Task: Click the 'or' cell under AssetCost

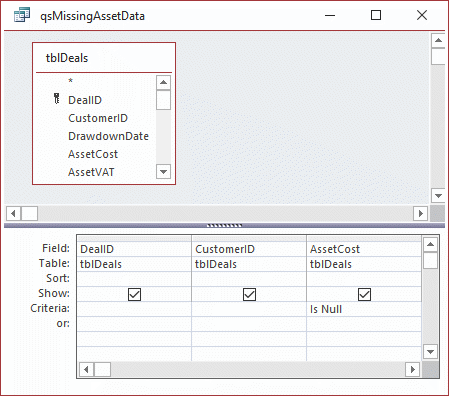Action: coord(364,324)
